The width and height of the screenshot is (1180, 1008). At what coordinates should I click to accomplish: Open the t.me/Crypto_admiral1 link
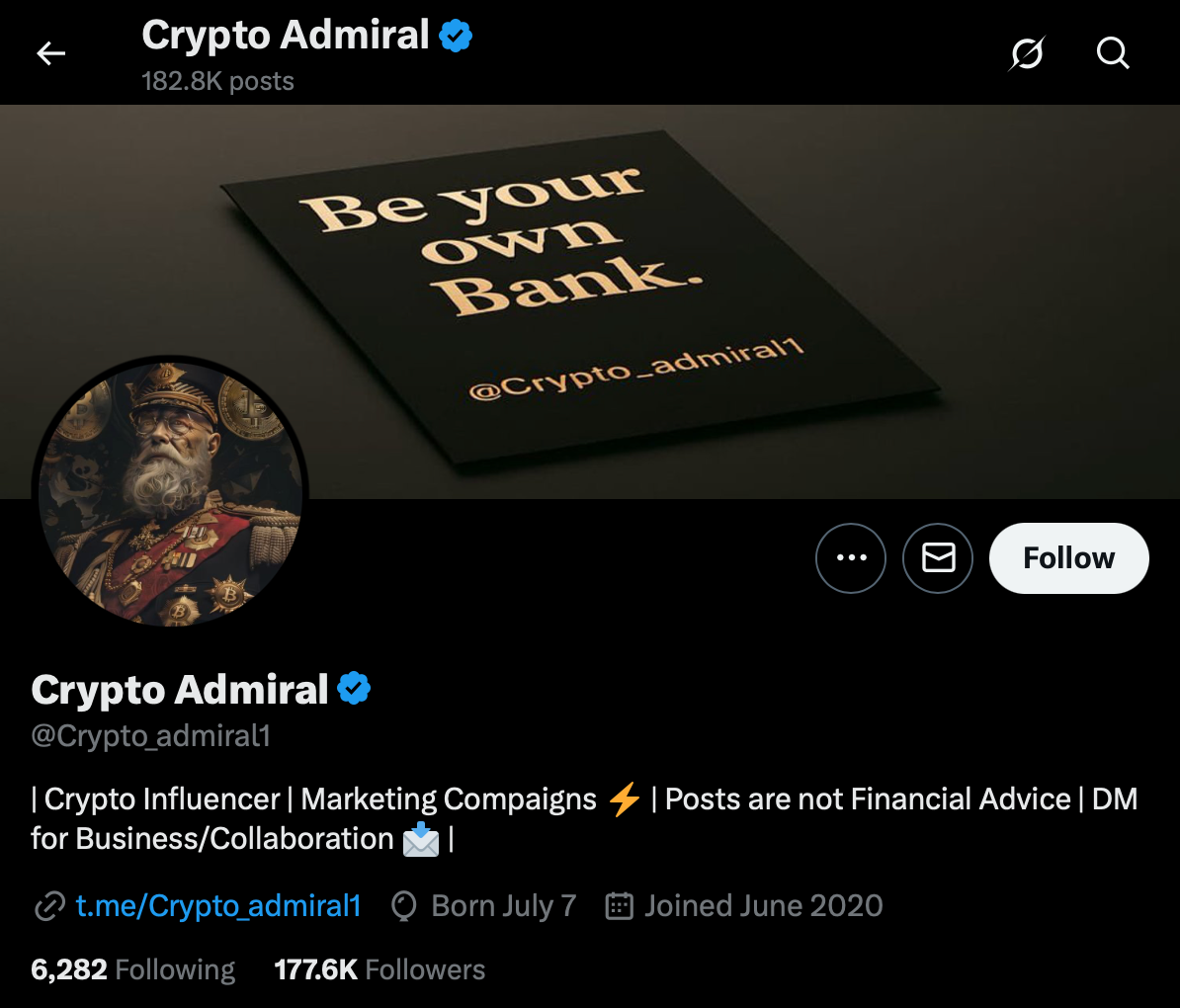[x=218, y=905]
